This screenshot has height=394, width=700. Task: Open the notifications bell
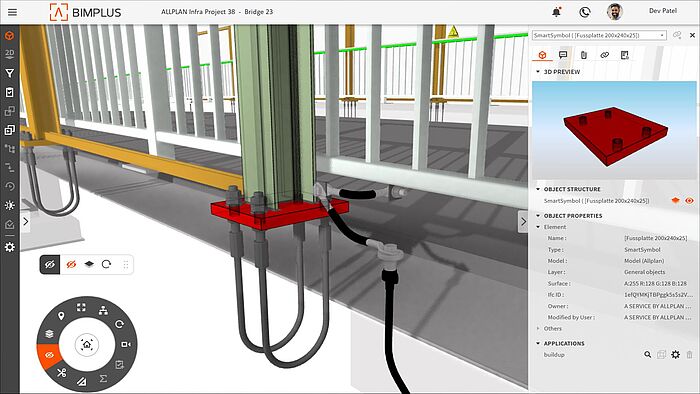pyautogui.click(x=557, y=12)
